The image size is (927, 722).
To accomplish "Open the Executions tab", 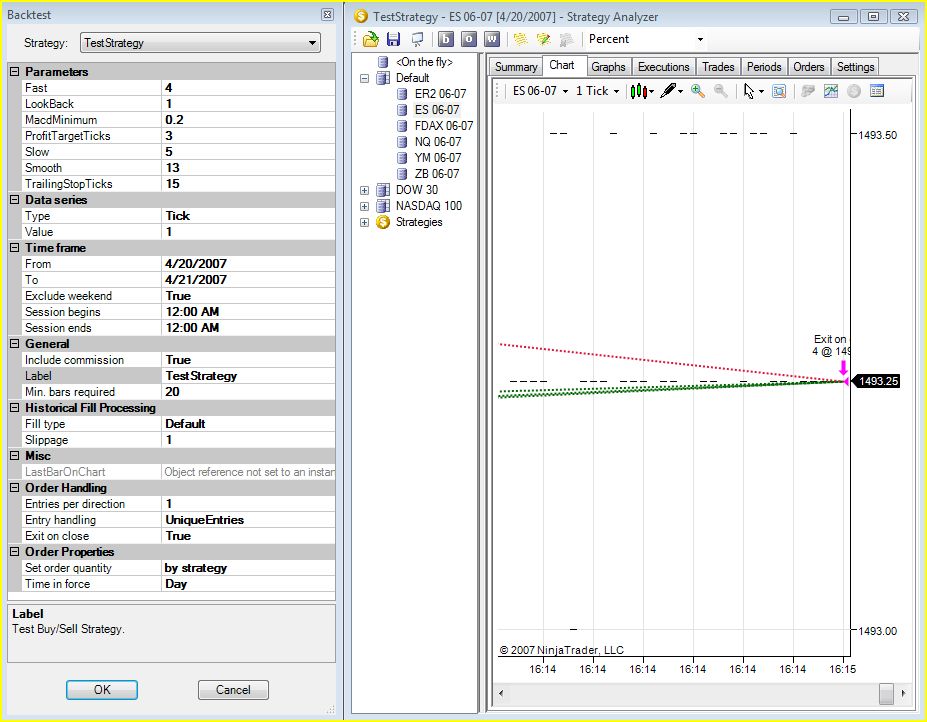I will click(663, 67).
